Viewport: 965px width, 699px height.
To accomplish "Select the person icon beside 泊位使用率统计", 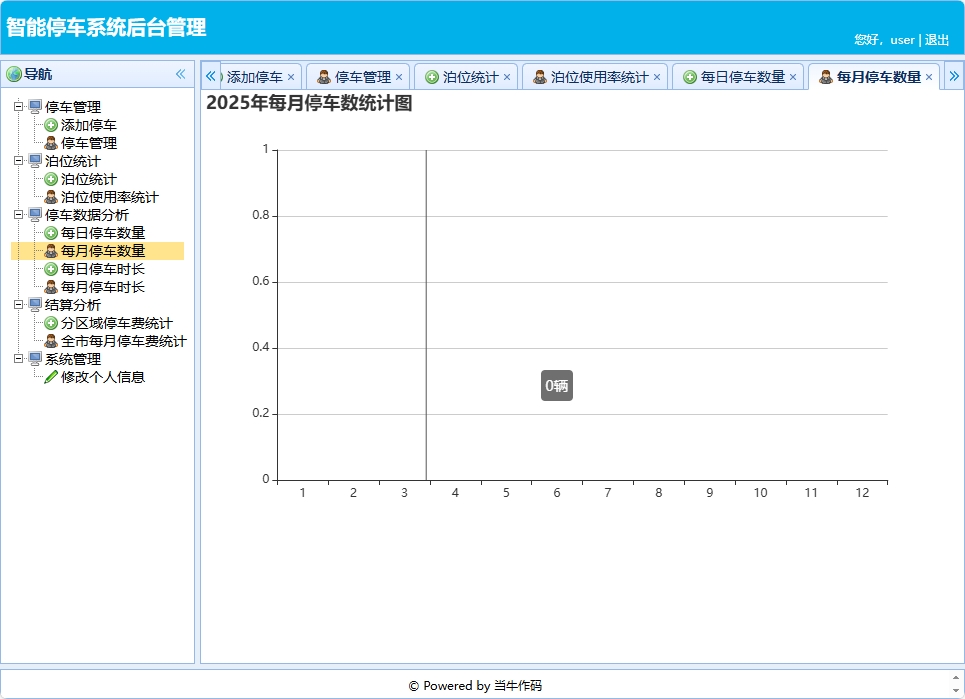I will 51,197.
